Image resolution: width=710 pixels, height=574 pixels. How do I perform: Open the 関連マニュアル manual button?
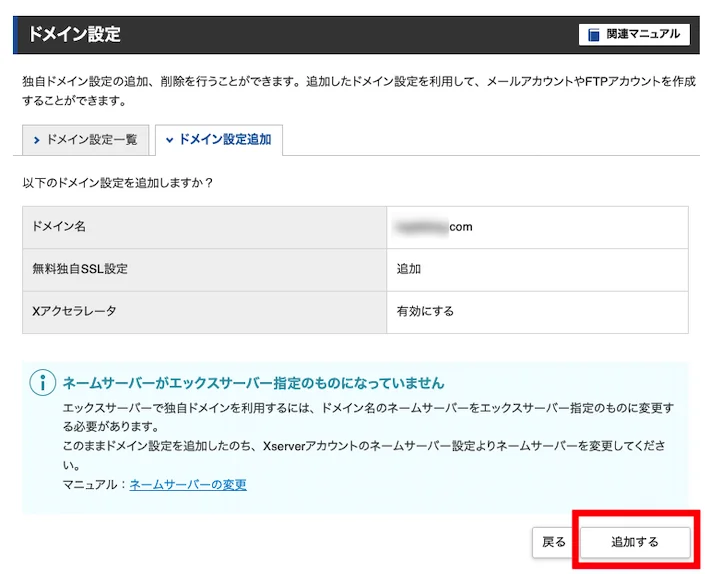tap(634, 34)
